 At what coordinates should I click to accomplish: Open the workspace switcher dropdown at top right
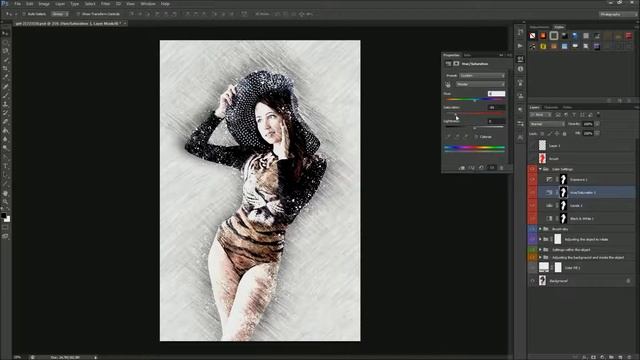(617, 14)
